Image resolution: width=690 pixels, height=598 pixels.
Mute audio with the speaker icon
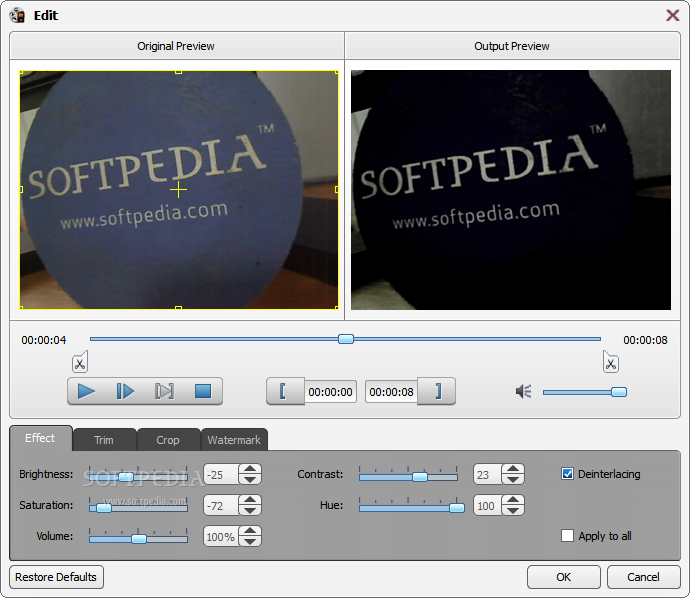(524, 391)
